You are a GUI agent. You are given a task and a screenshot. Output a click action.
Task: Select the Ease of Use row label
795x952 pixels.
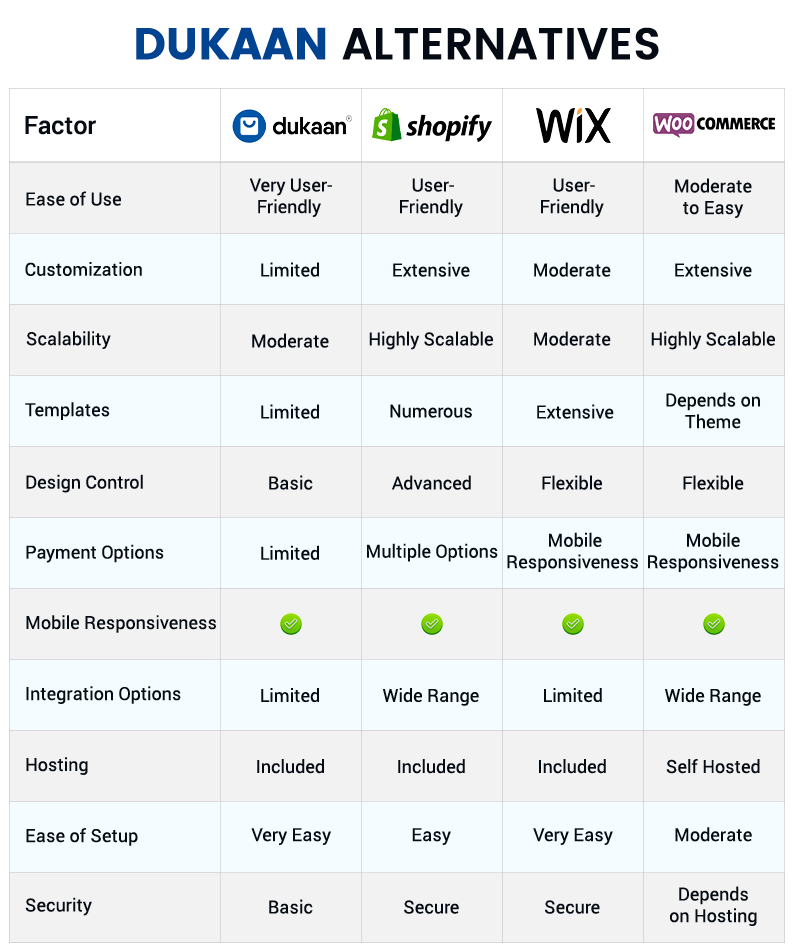[73, 199]
